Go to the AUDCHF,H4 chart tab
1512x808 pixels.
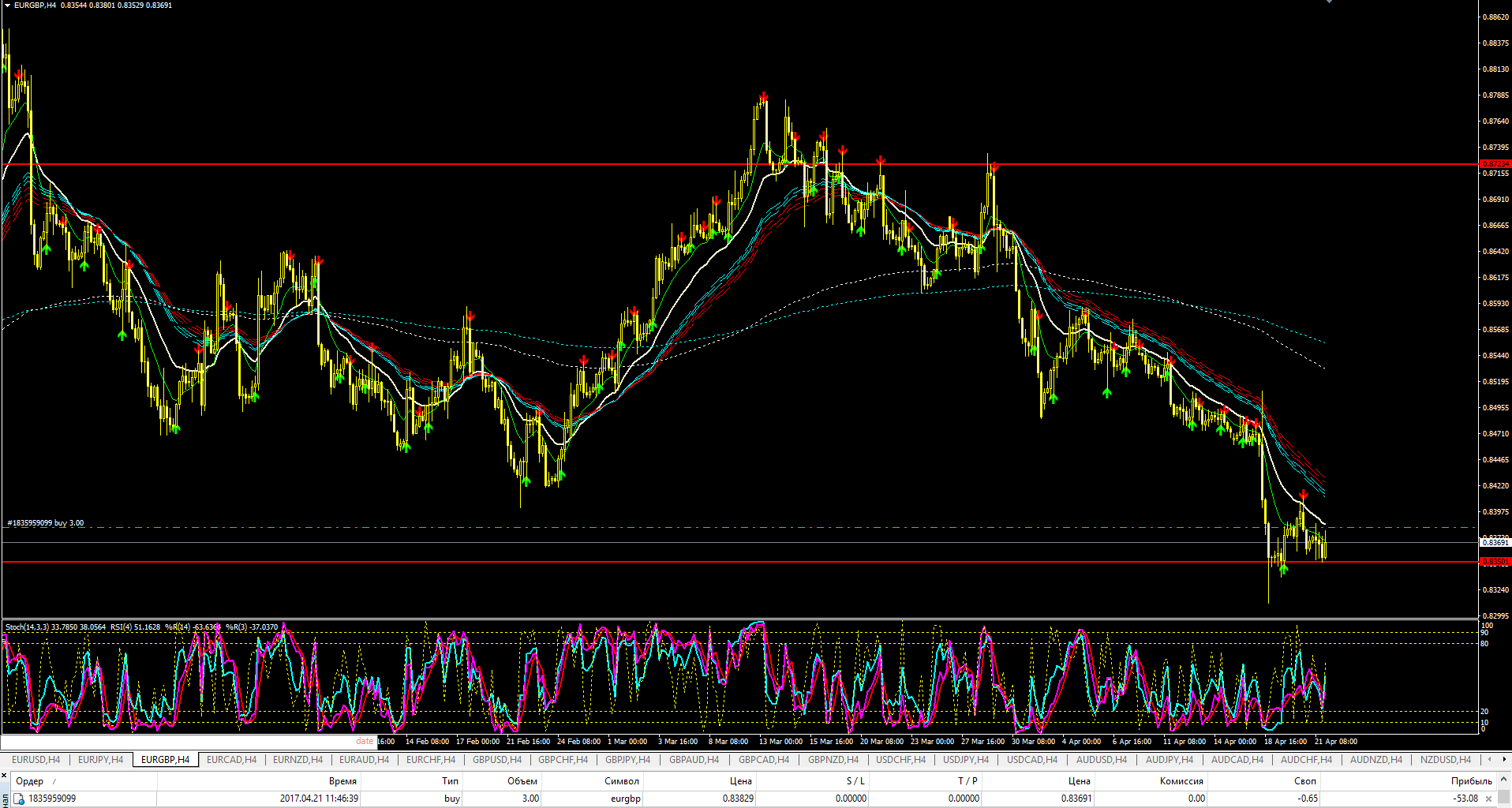tap(1306, 760)
